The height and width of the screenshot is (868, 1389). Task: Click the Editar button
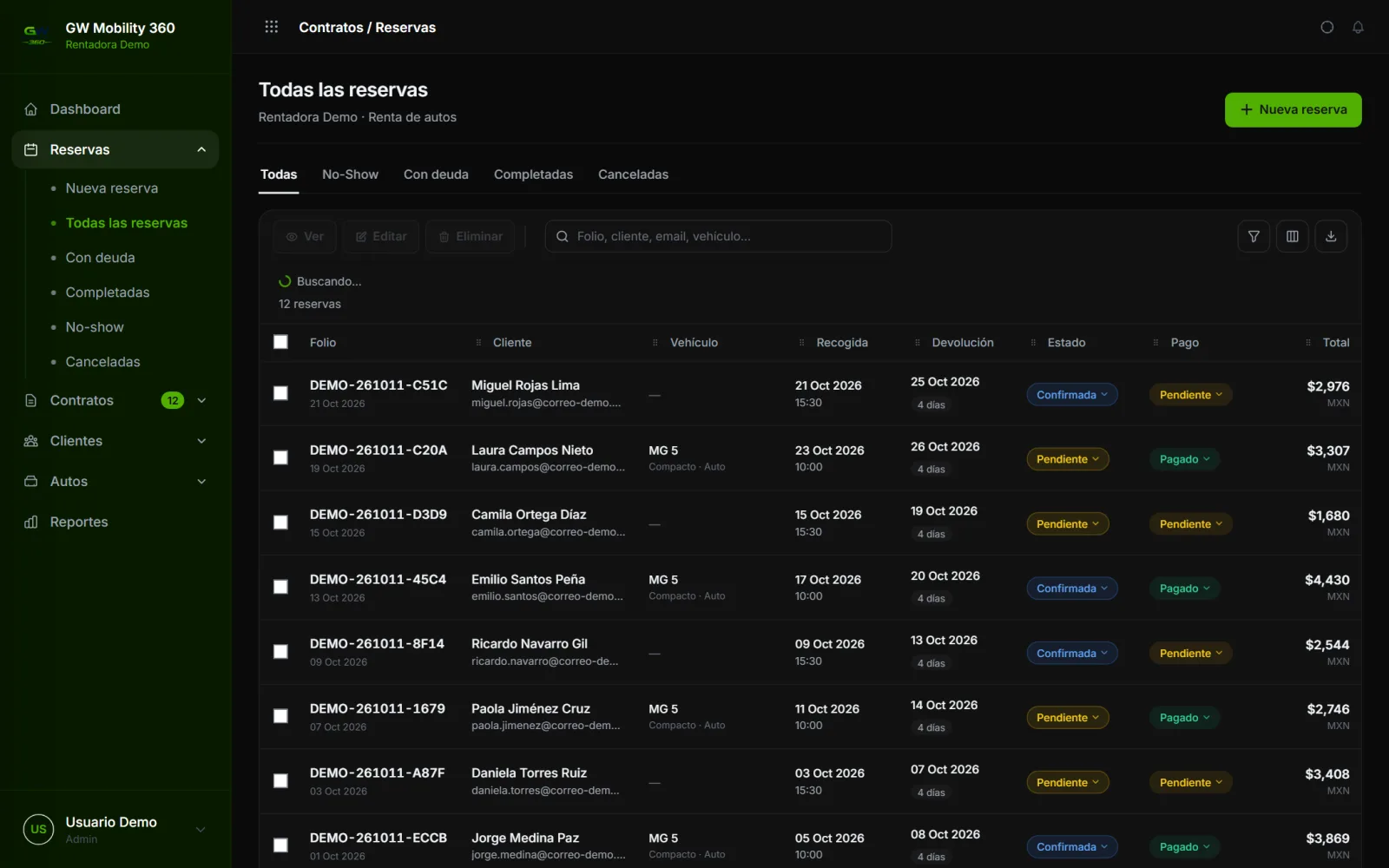pos(380,236)
